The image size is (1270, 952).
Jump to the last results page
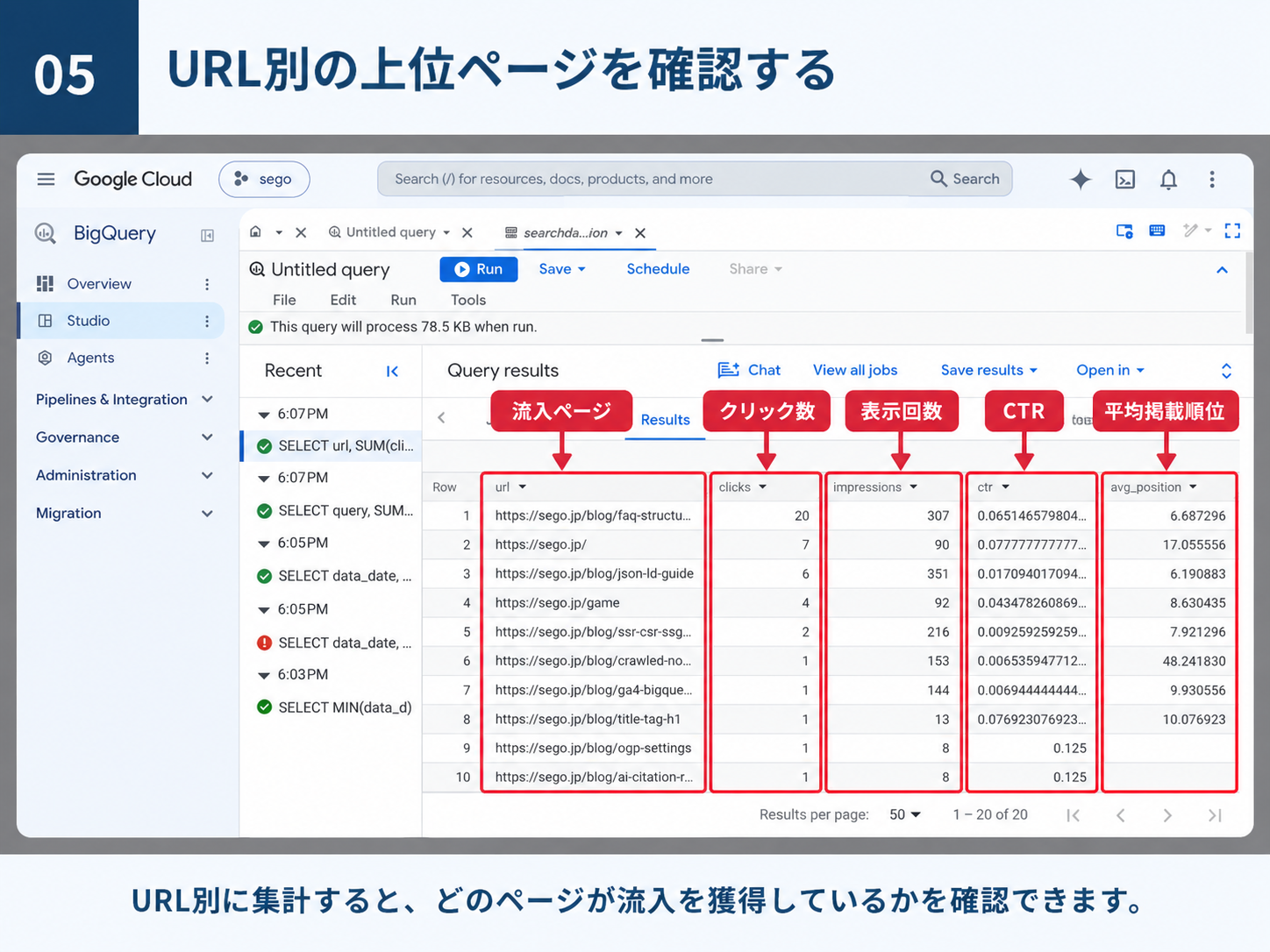[1215, 815]
